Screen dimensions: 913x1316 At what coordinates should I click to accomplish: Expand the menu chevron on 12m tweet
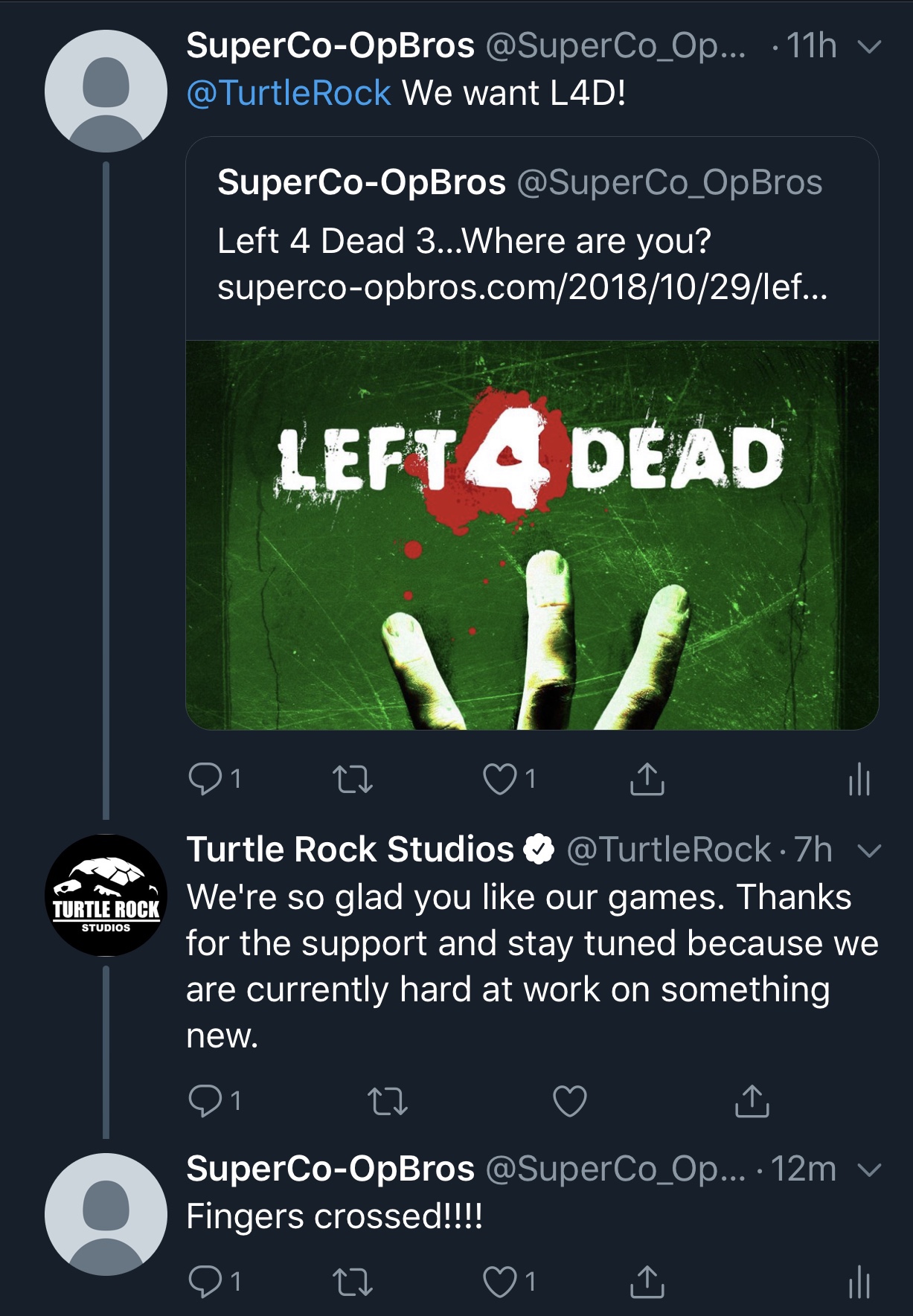pyautogui.click(x=869, y=1170)
